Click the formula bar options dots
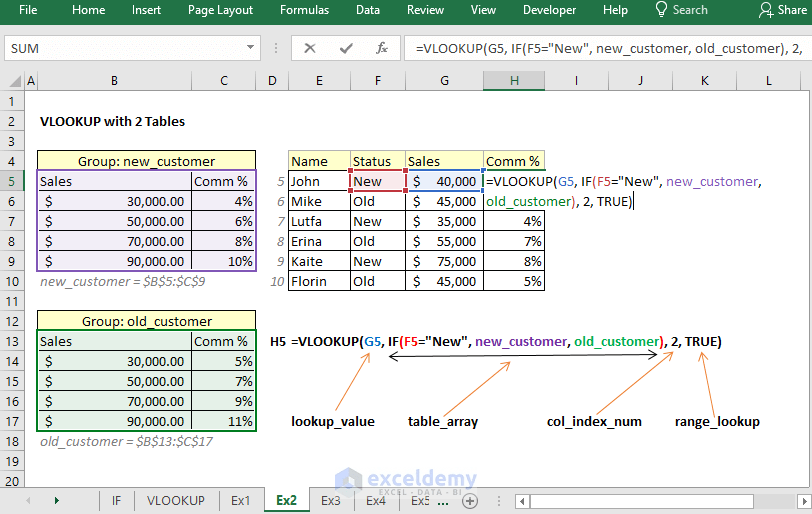 pyautogui.click(x=276, y=48)
